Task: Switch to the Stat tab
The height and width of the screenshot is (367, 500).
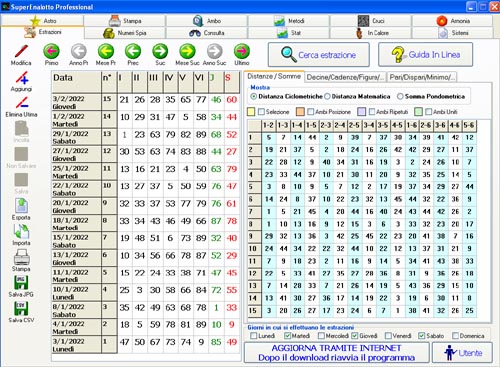Action: click(x=289, y=33)
